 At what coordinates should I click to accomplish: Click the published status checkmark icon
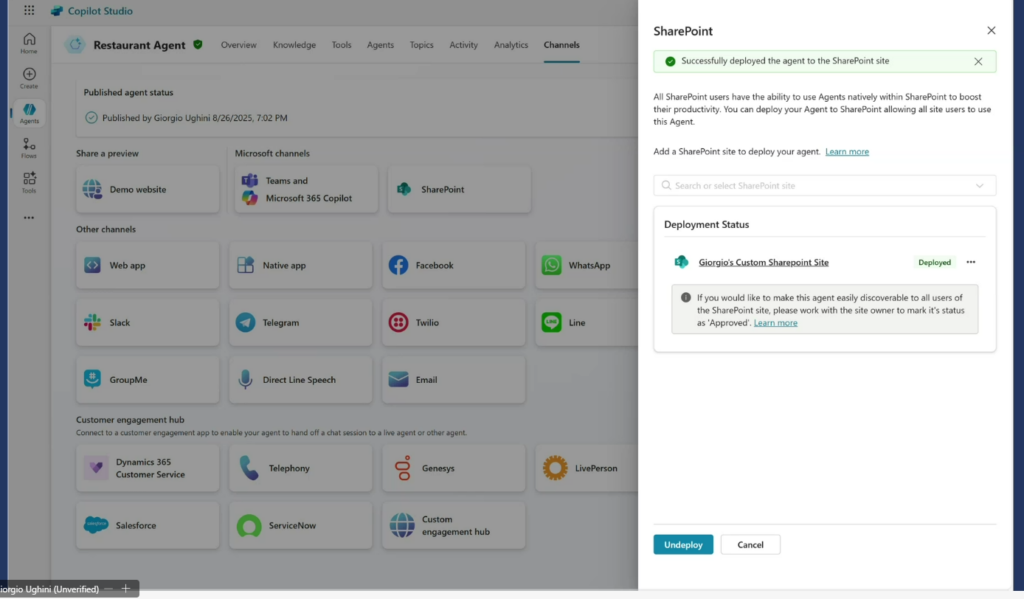(91, 118)
